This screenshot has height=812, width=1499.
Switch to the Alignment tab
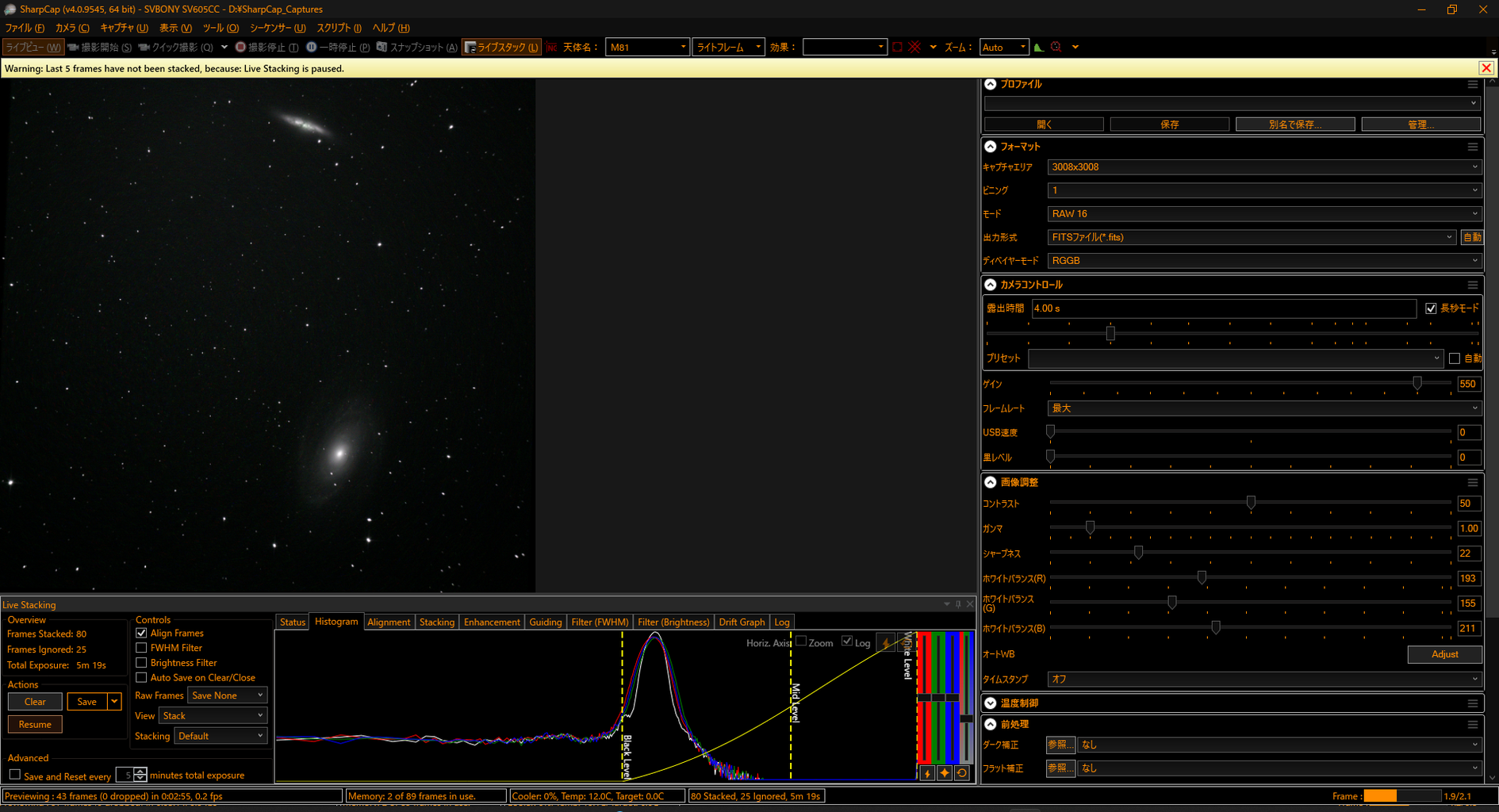(x=389, y=622)
